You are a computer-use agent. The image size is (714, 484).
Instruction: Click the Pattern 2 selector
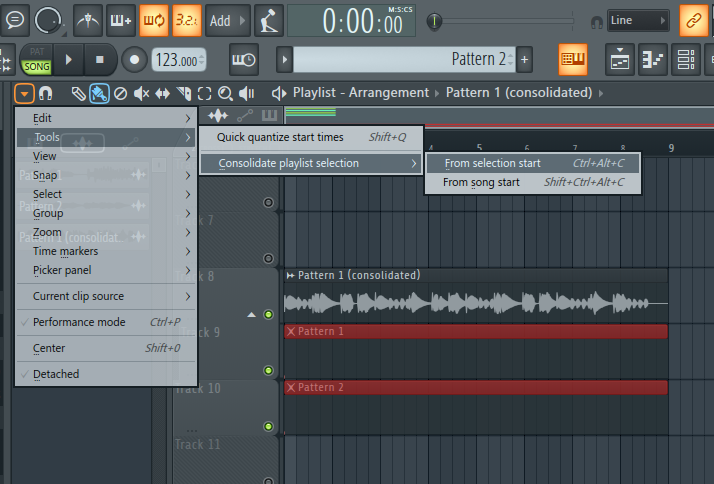404,59
